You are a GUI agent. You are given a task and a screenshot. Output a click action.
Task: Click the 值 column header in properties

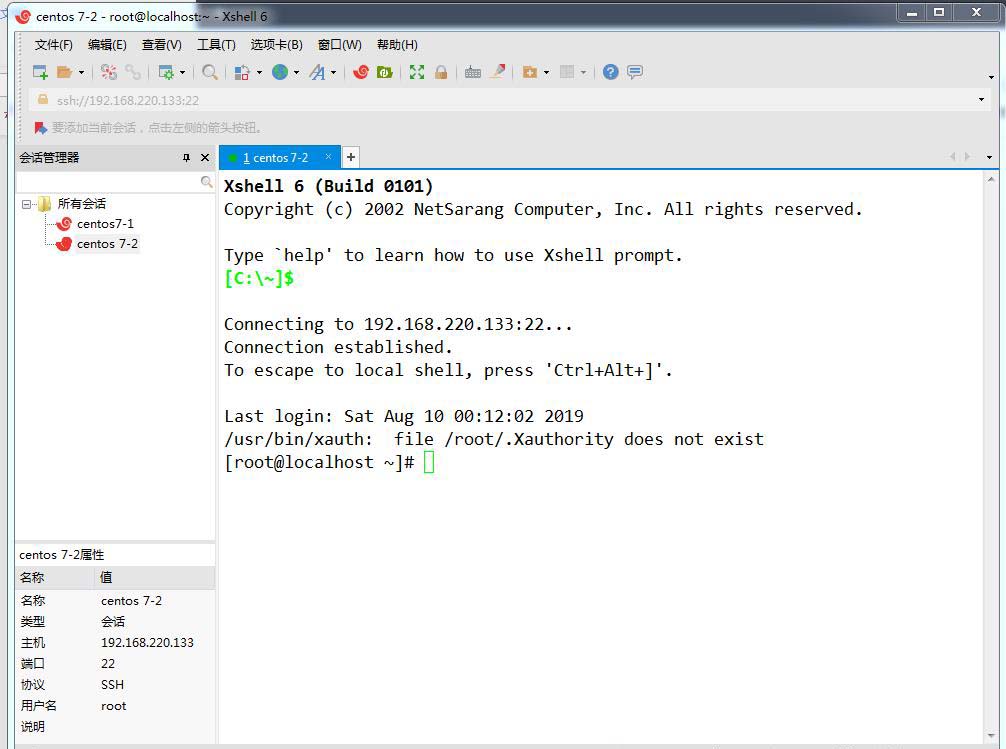[155, 578]
